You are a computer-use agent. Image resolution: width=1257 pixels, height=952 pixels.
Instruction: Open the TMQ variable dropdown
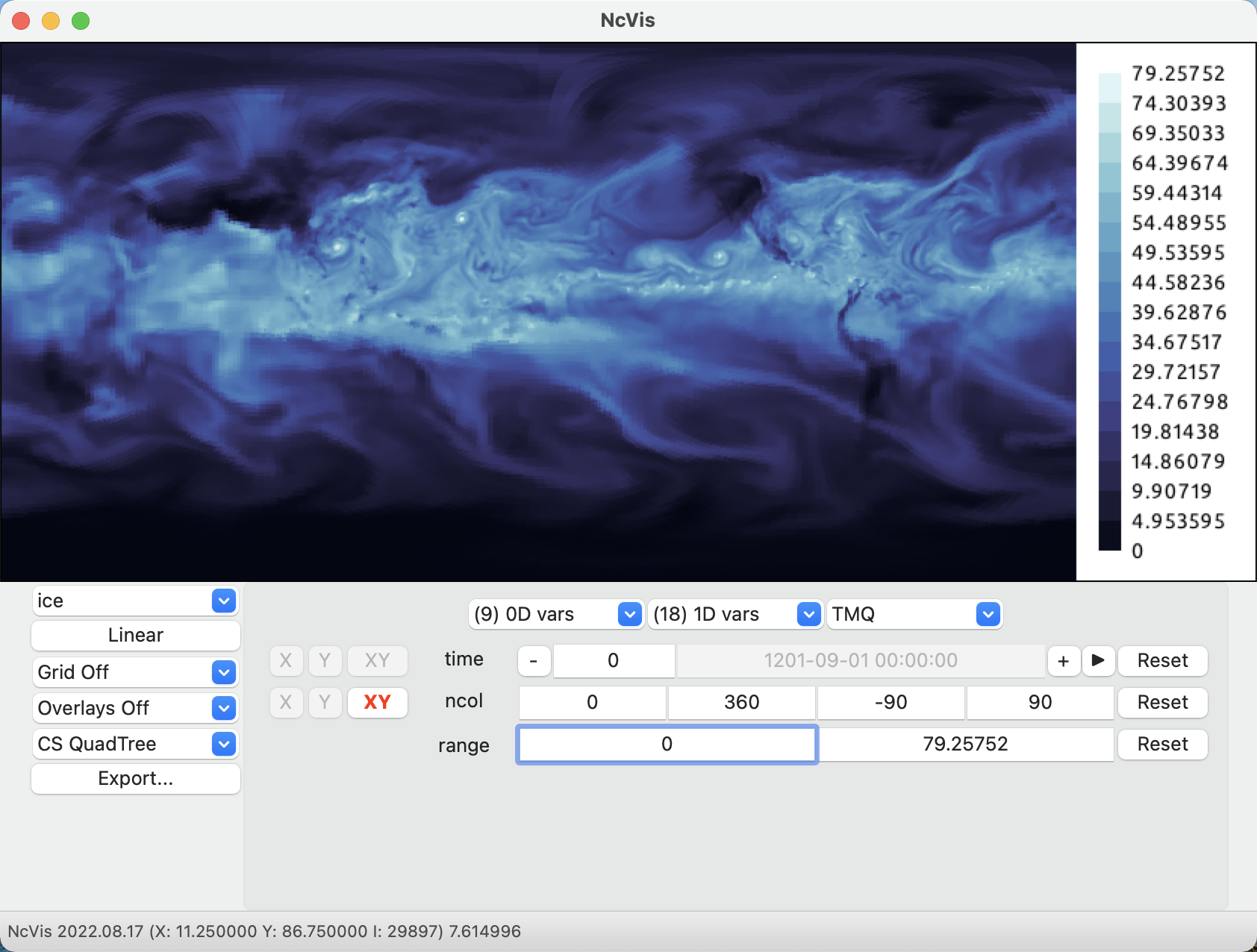(914, 614)
